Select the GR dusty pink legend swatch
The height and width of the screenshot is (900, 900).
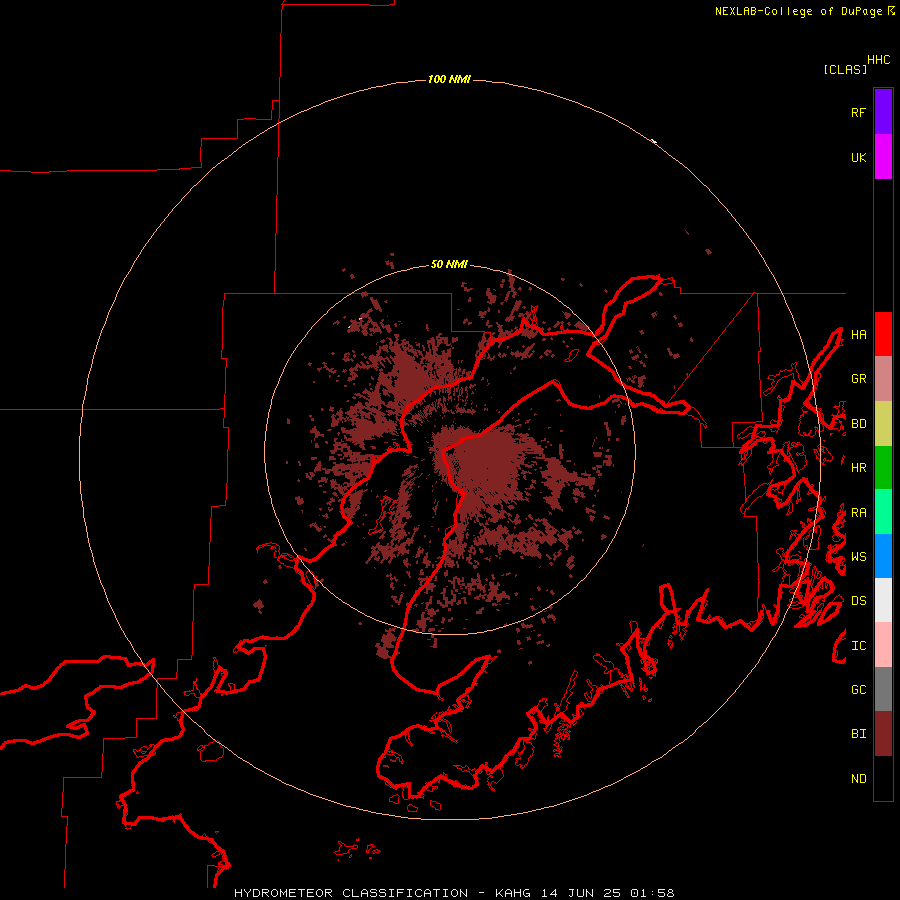(x=883, y=379)
